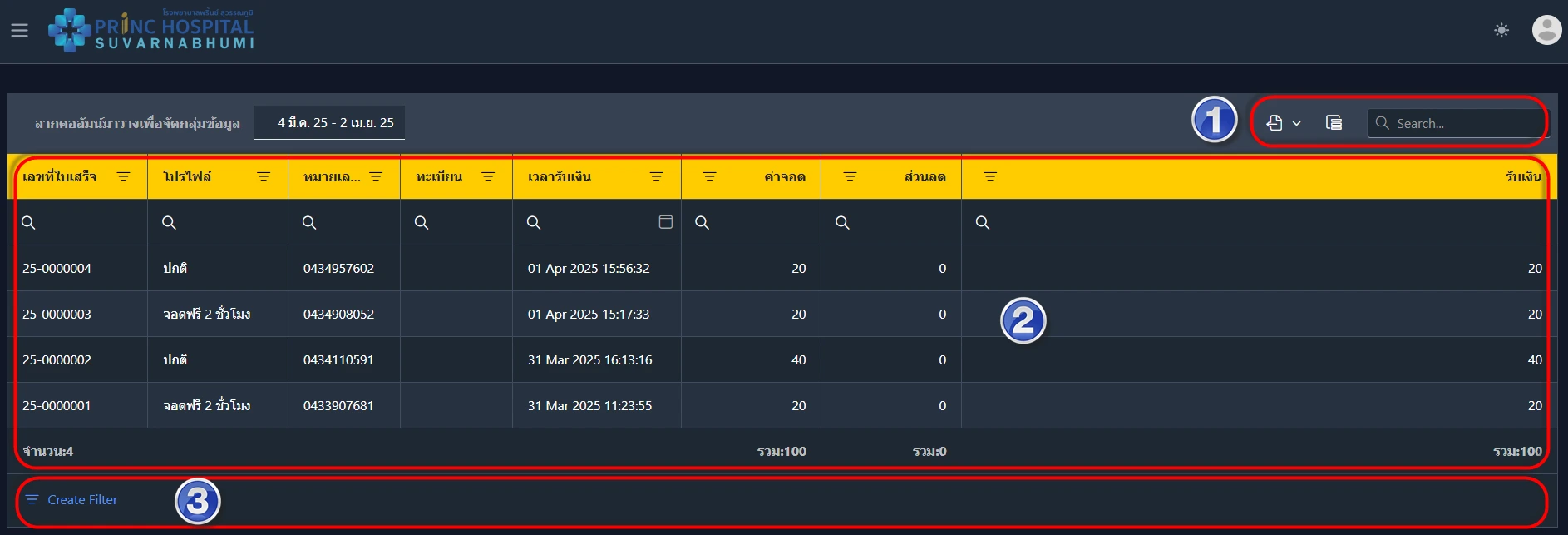
Task: Open the hamburger navigation menu
Action: 19,31
